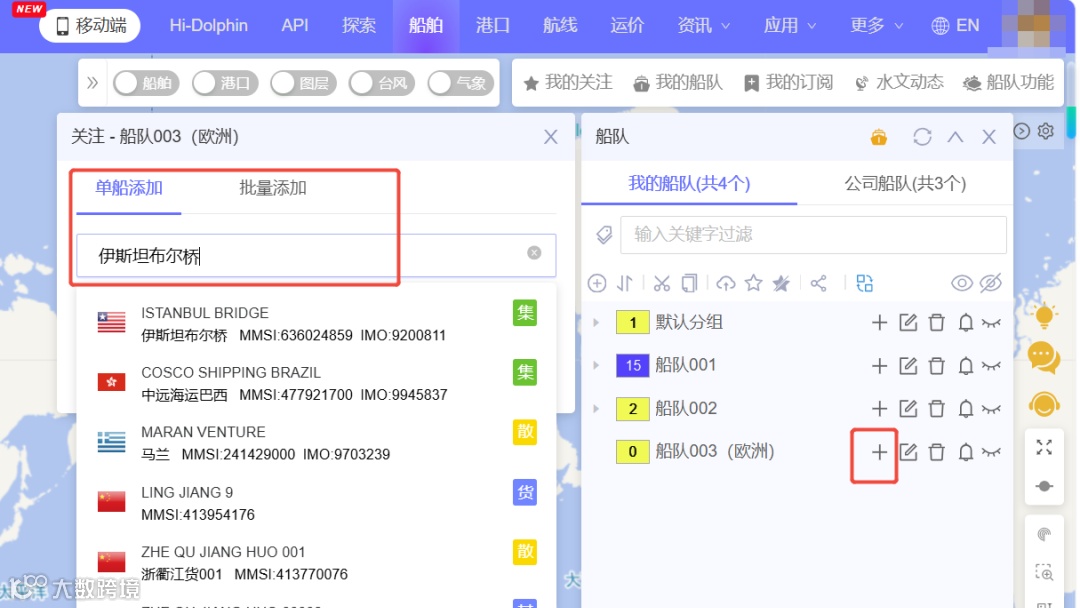1080x608 pixels.
Task: Select ZHE QU JIANG HUO 001 result
Action: [317, 563]
